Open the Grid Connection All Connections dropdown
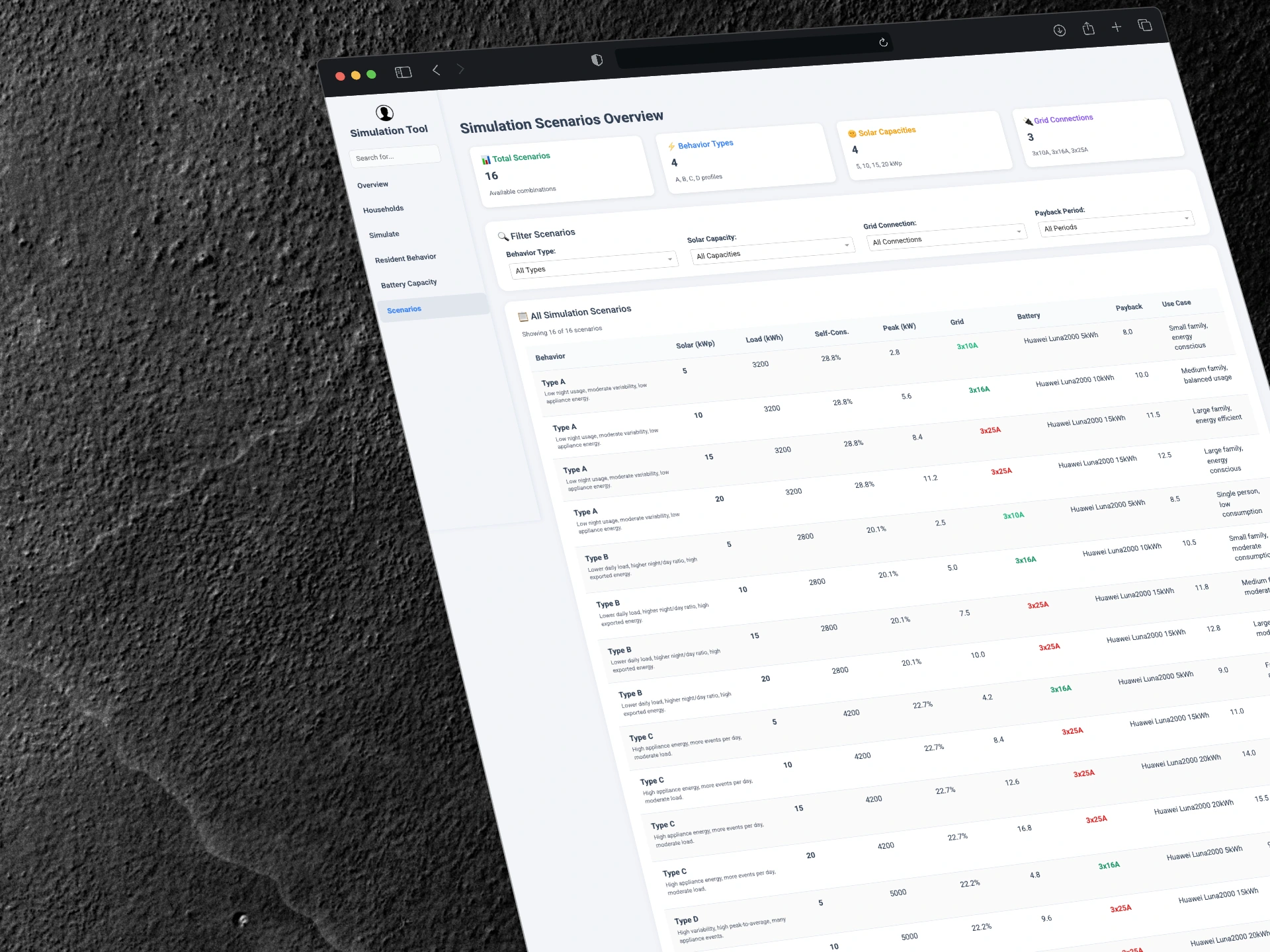Image resolution: width=1270 pixels, height=952 pixels. tap(947, 236)
